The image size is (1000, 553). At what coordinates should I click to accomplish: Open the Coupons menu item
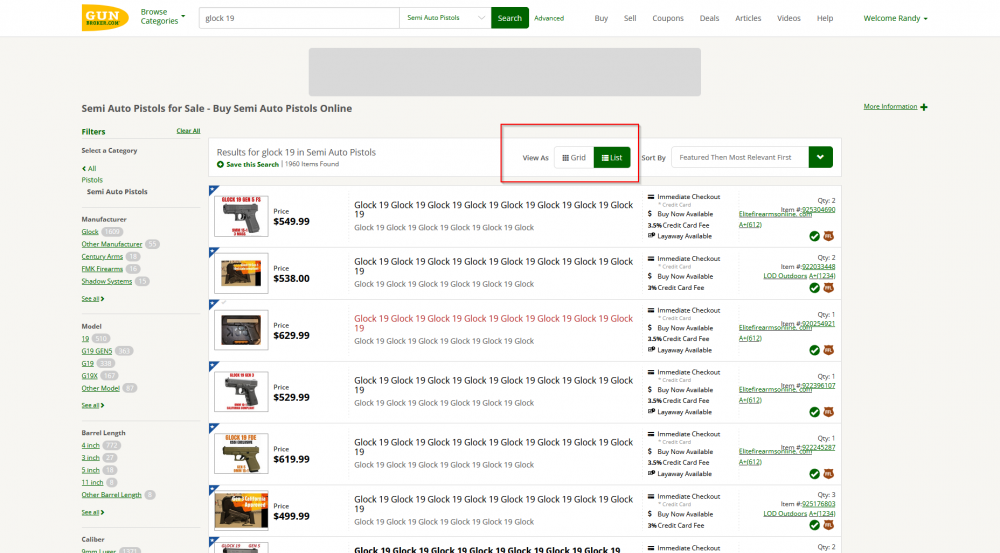(x=668, y=18)
